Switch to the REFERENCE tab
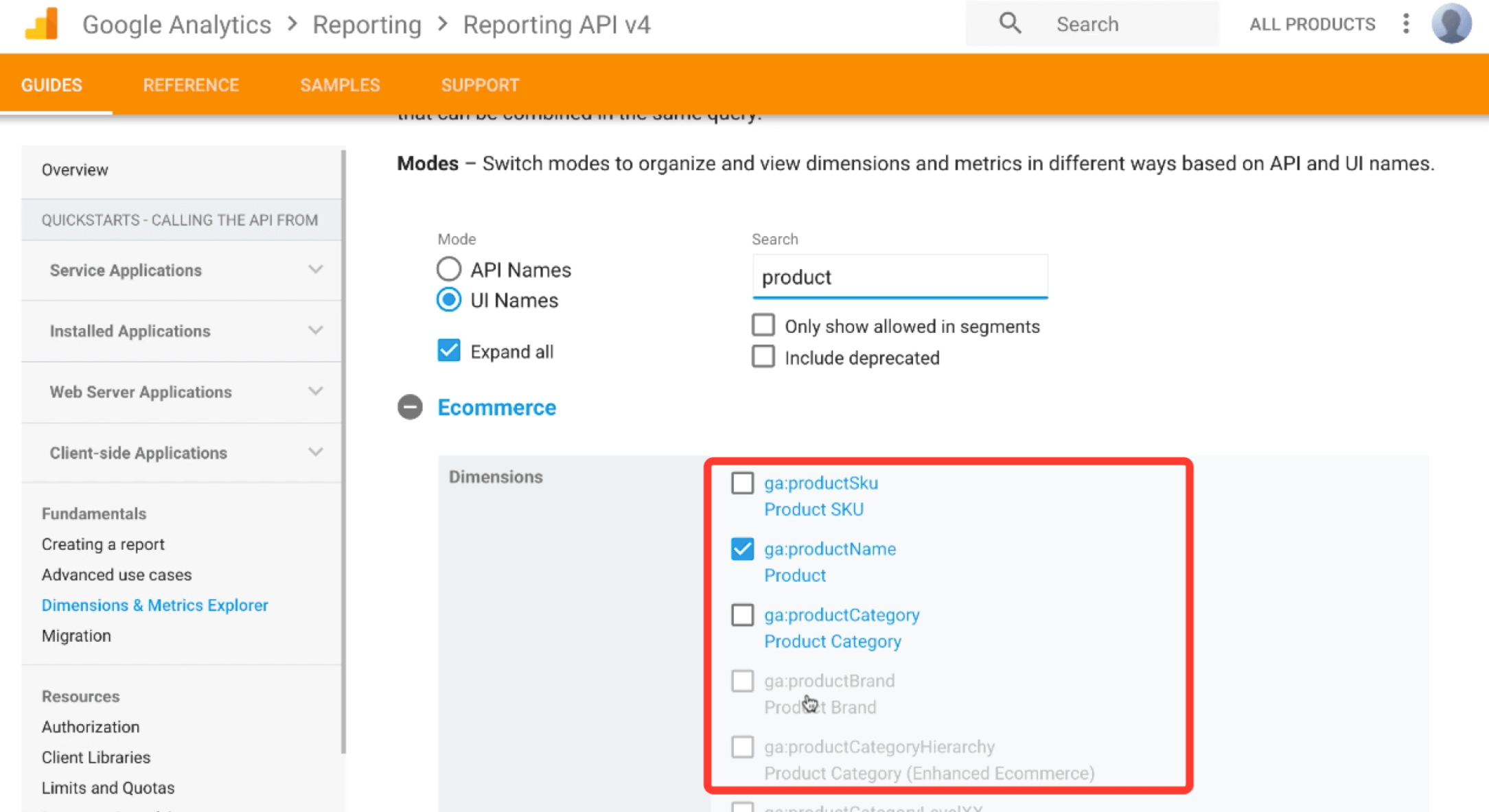1489x812 pixels. pyautogui.click(x=191, y=85)
